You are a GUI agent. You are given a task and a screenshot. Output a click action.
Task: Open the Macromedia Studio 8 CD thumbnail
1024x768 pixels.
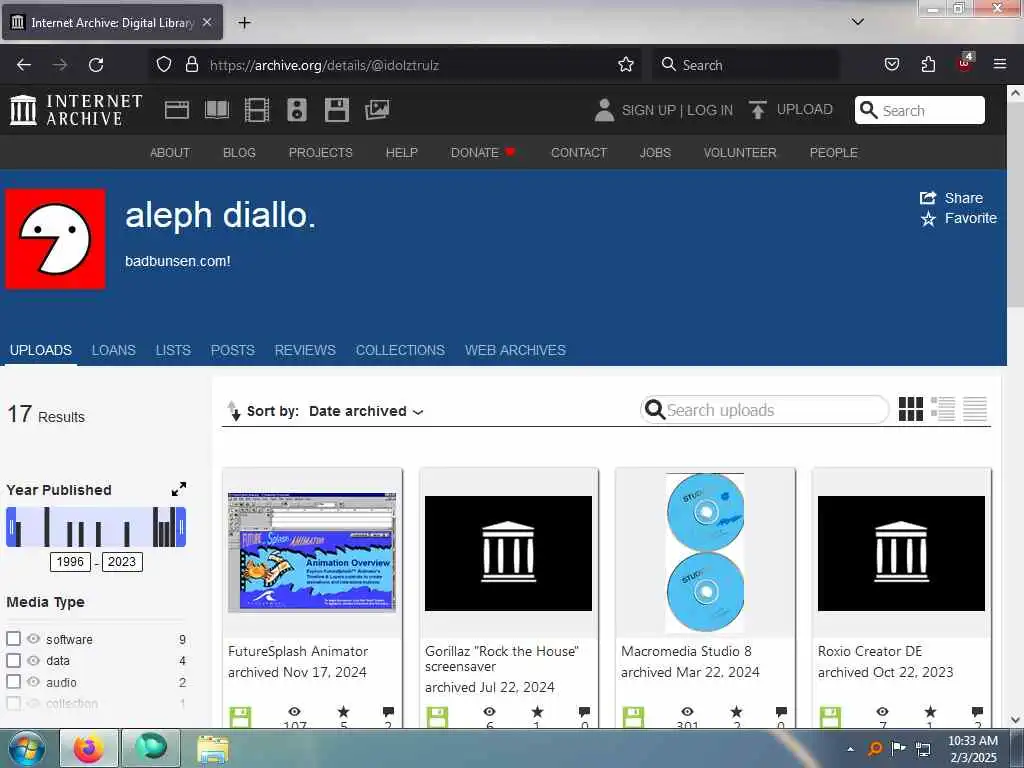point(705,552)
